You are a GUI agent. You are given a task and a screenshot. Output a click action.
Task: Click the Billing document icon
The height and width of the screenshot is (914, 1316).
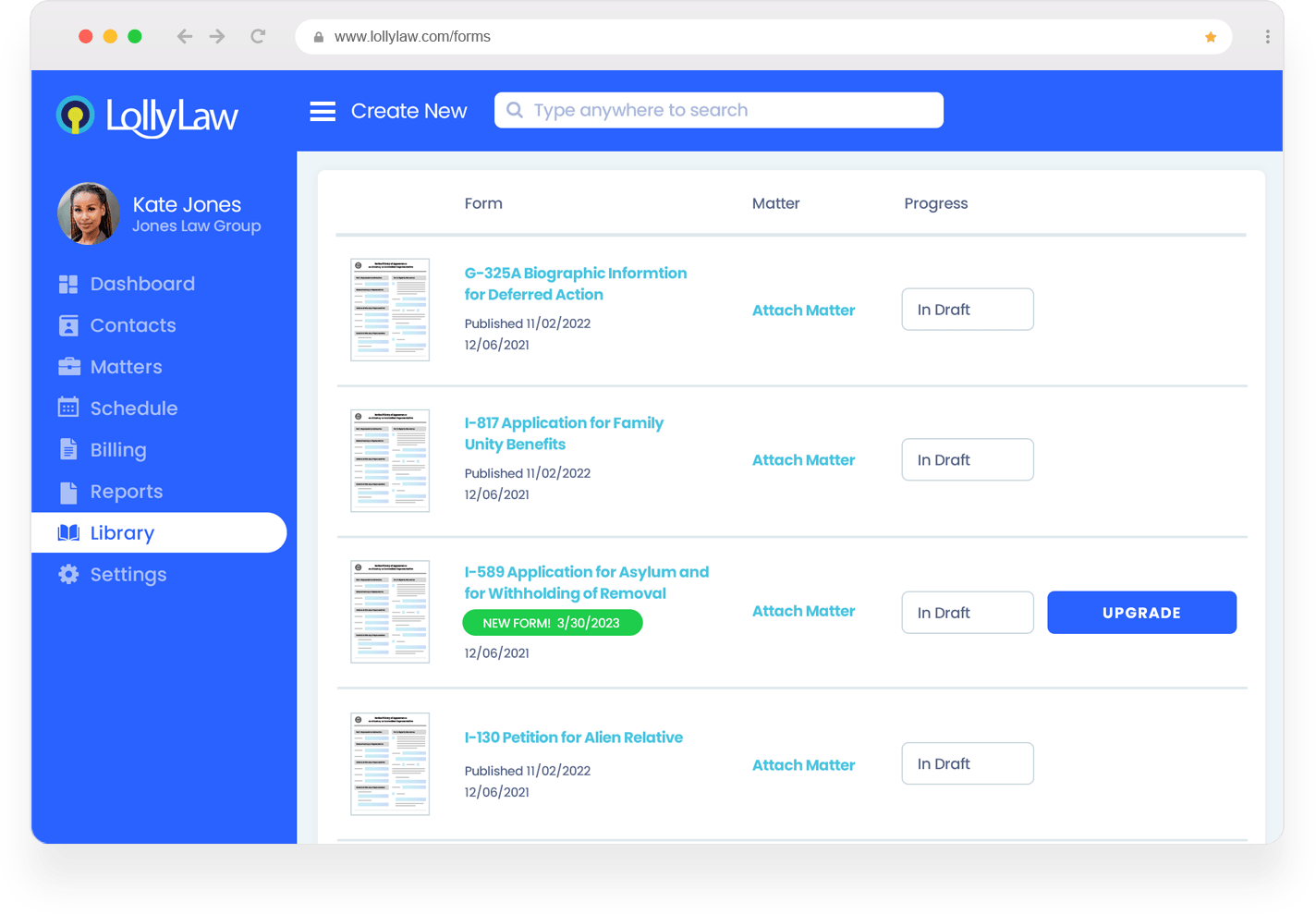pos(68,449)
